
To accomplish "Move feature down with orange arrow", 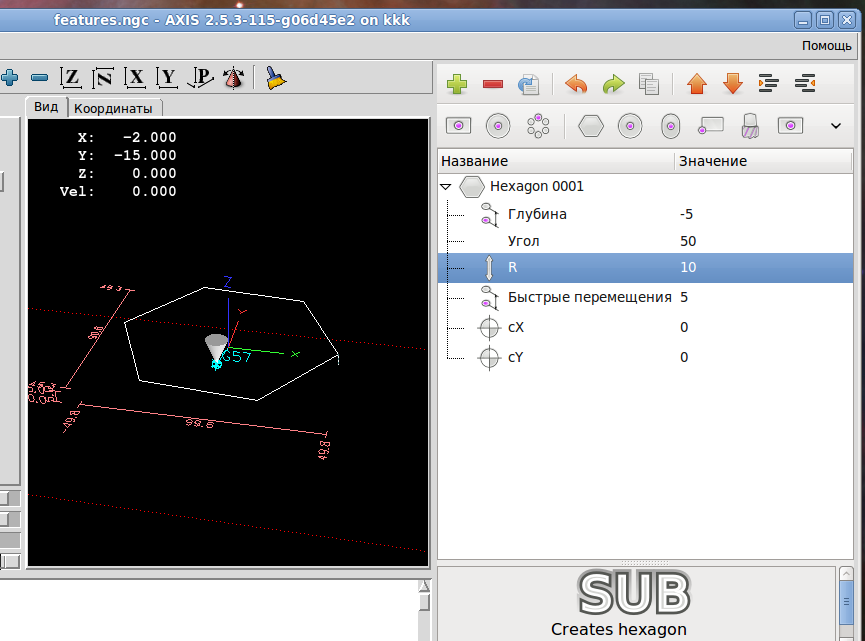I will coord(733,84).
